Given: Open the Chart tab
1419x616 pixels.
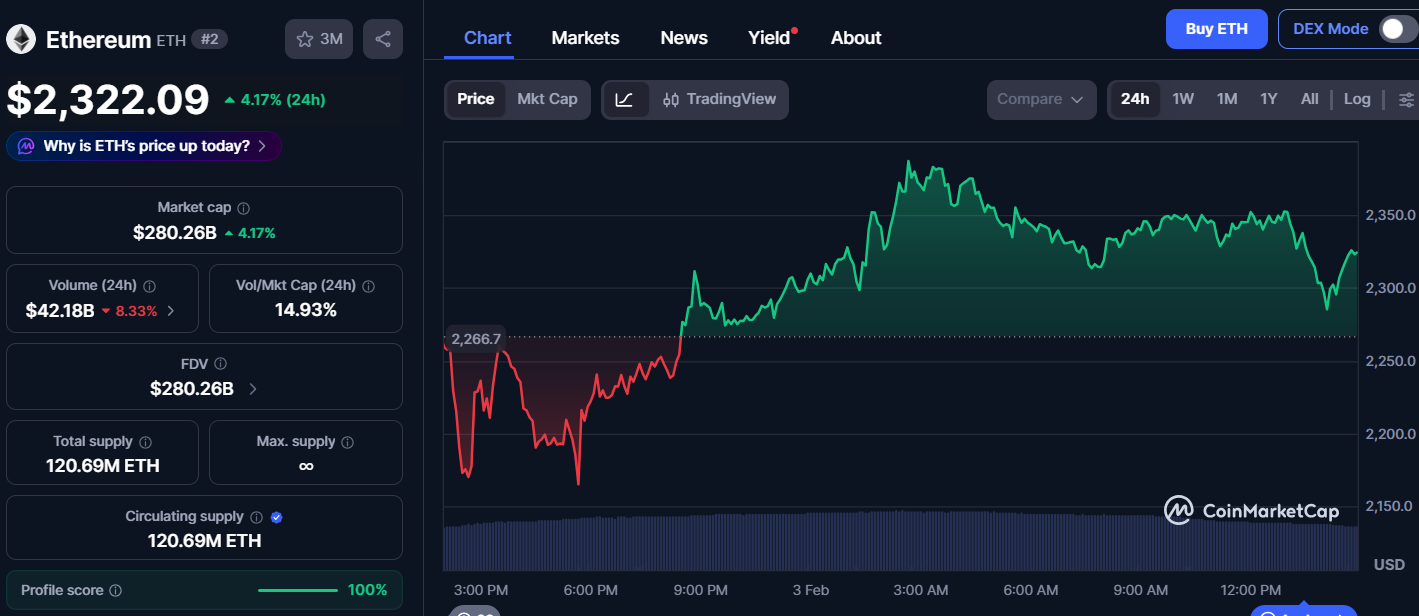Looking at the screenshot, I should (488, 38).
